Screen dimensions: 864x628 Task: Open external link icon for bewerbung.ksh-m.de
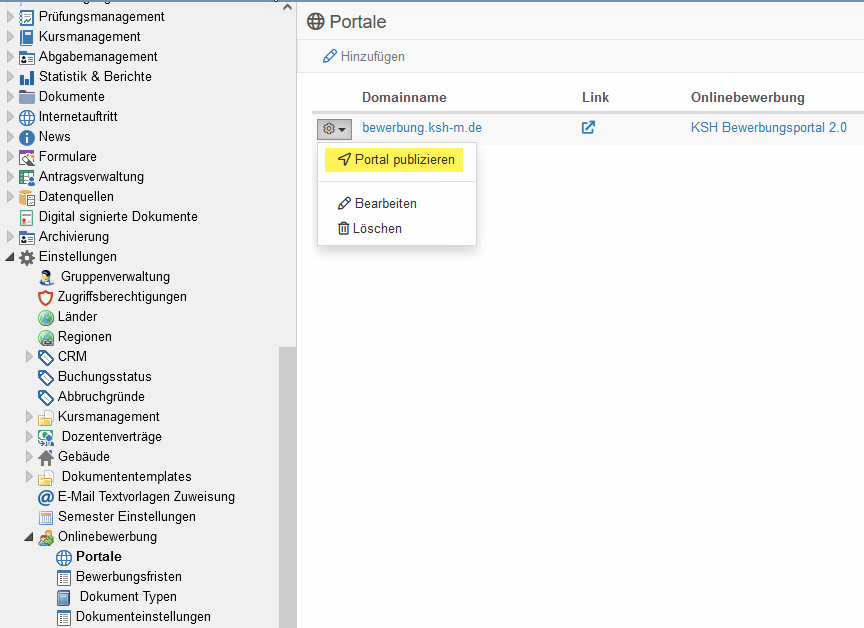tap(589, 128)
